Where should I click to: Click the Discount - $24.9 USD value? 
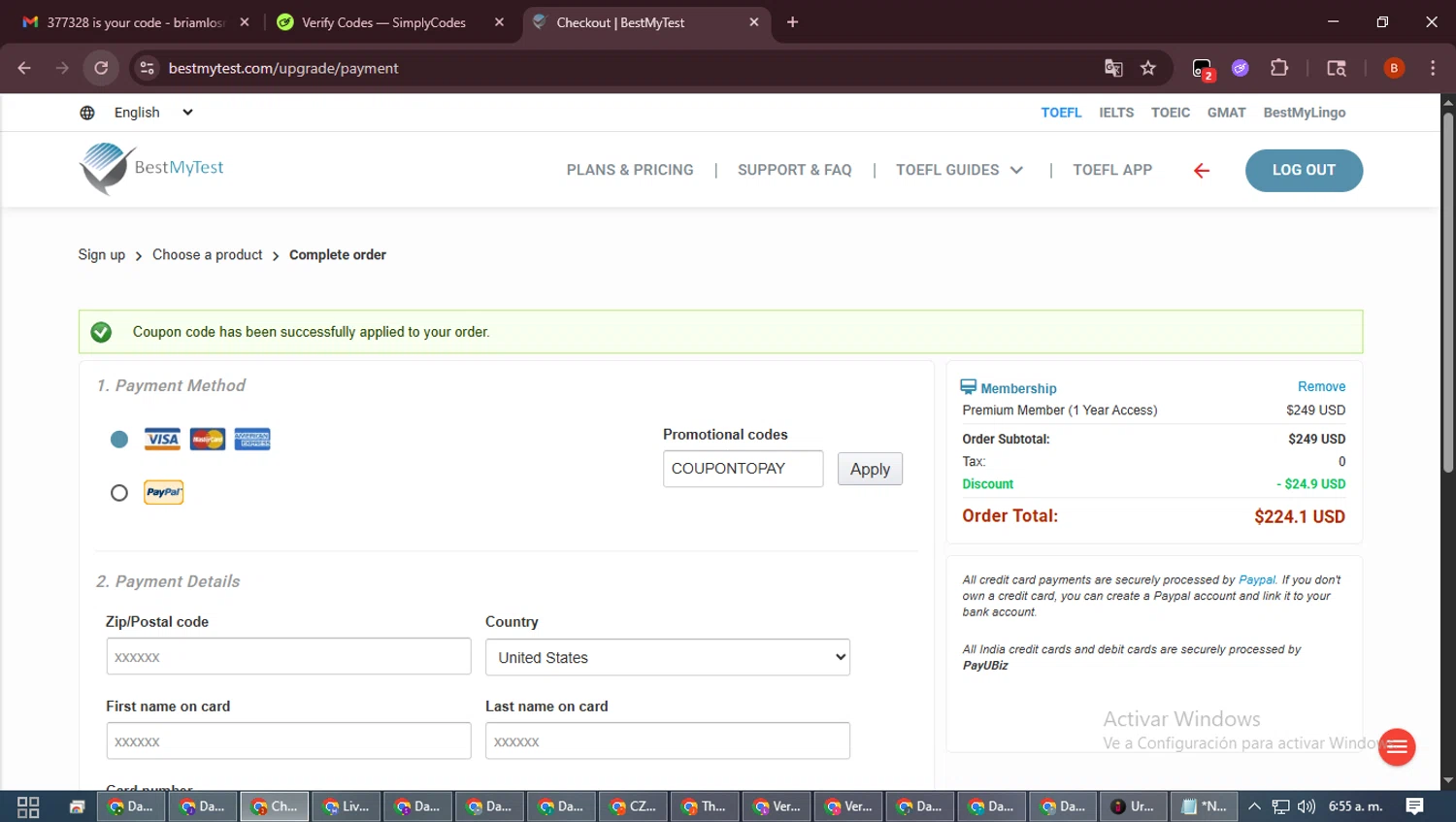point(1310,483)
